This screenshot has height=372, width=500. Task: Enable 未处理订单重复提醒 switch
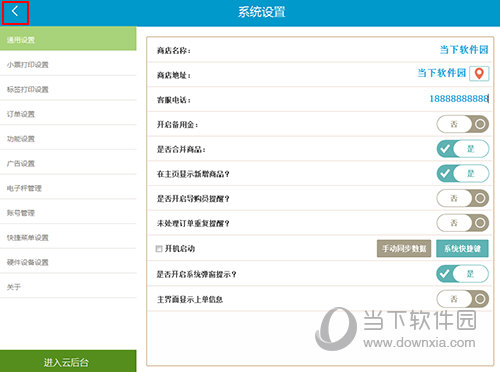(x=463, y=223)
